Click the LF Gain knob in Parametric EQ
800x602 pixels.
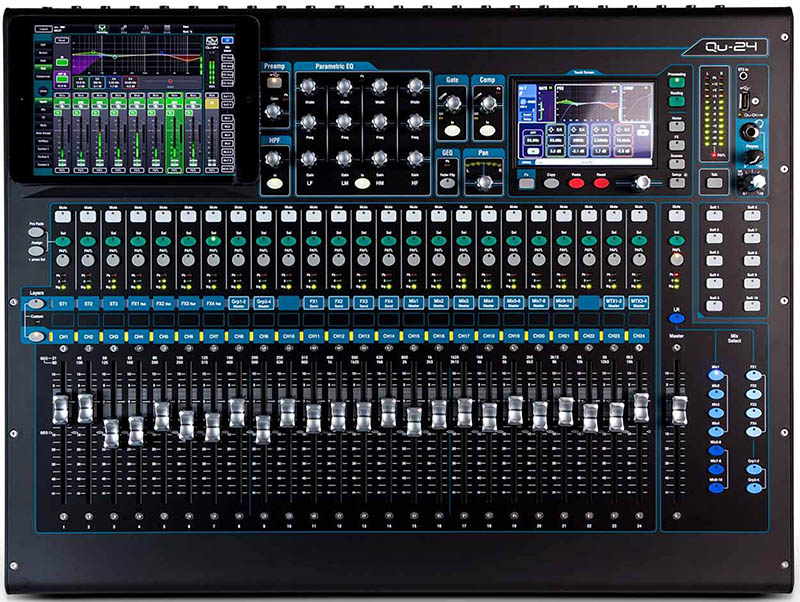tap(309, 159)
